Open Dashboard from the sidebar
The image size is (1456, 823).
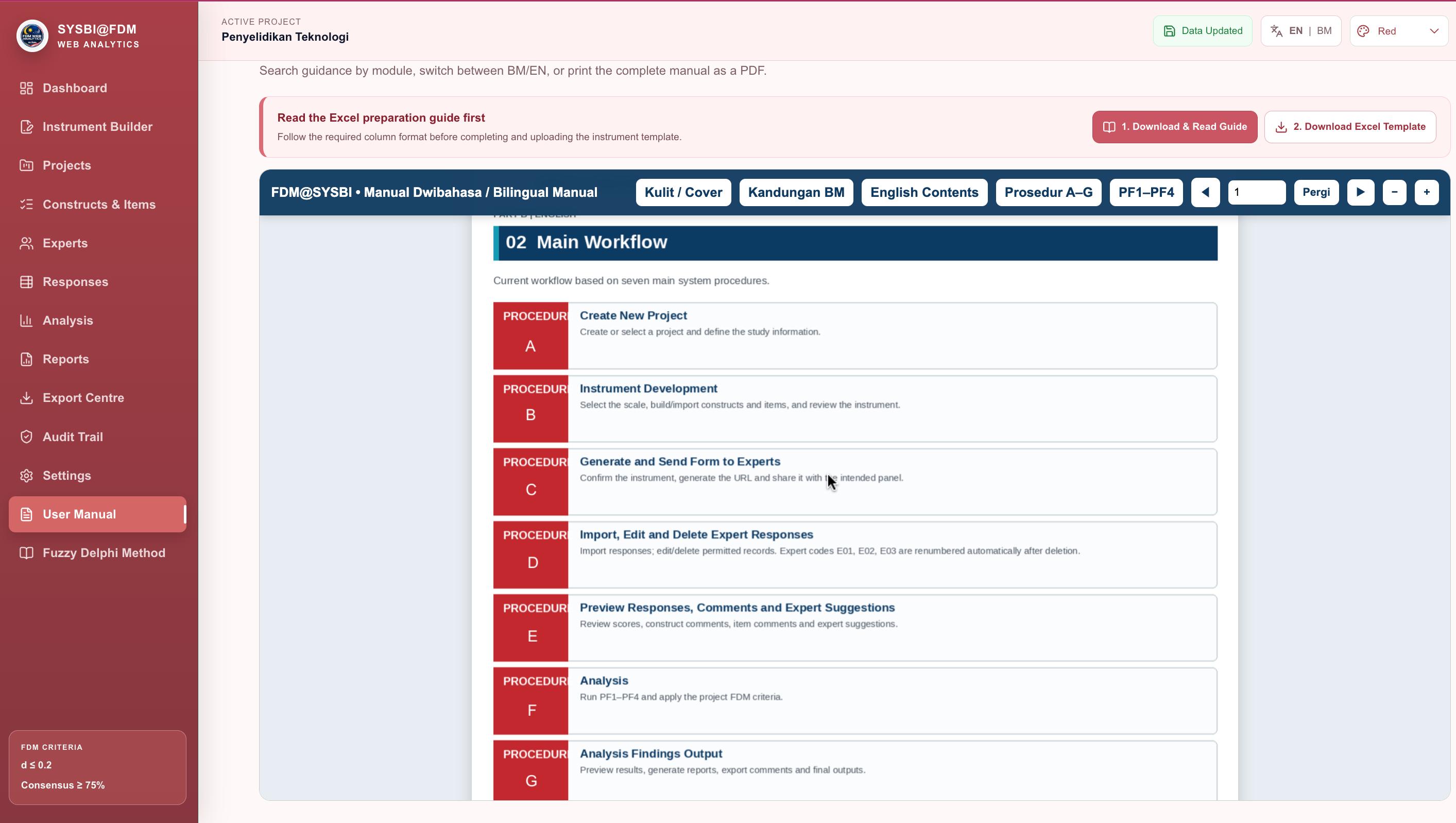[x=97, y=88]
